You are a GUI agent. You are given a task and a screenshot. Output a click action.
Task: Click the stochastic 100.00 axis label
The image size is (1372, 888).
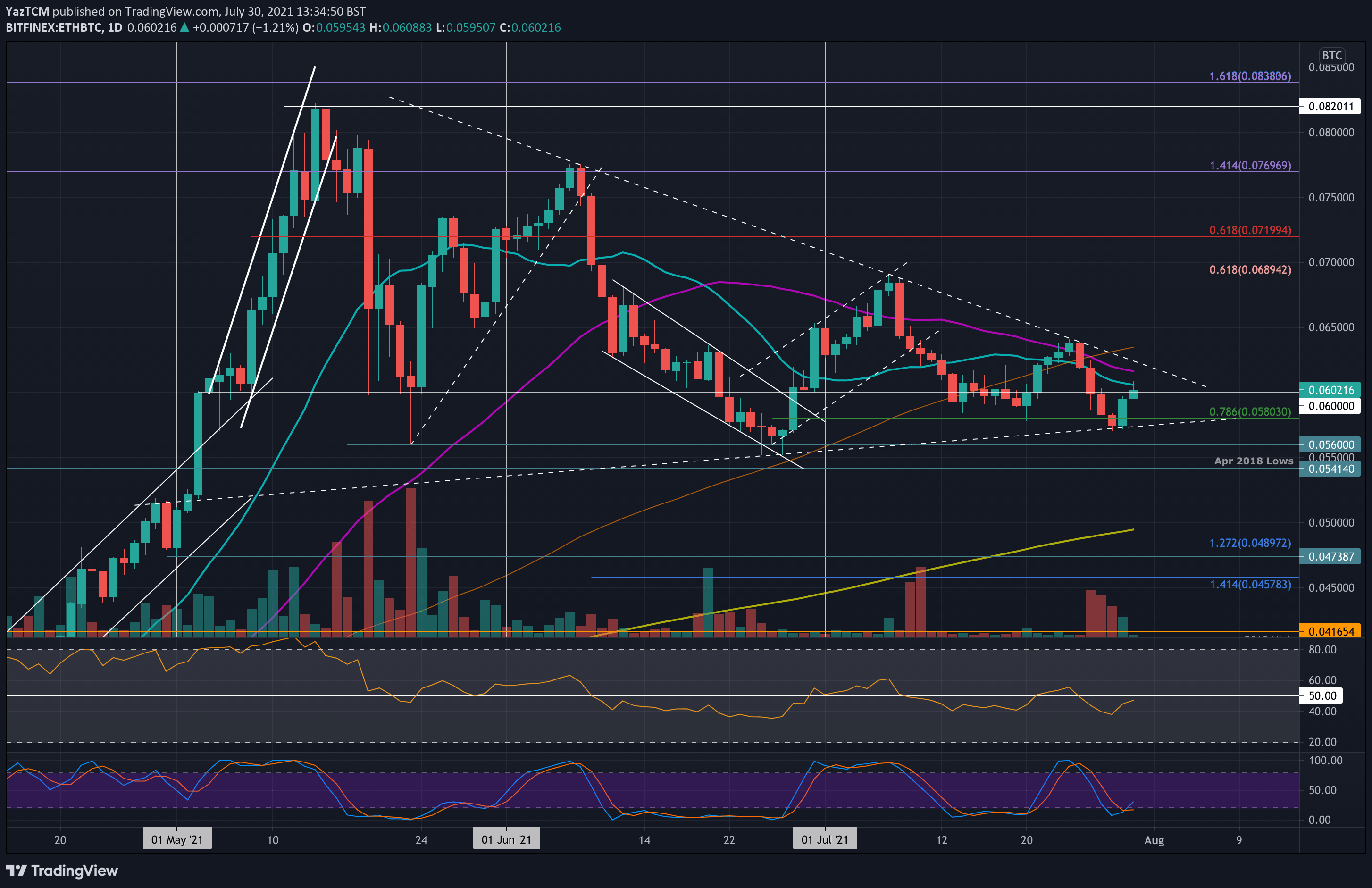tap(1325, 761)
